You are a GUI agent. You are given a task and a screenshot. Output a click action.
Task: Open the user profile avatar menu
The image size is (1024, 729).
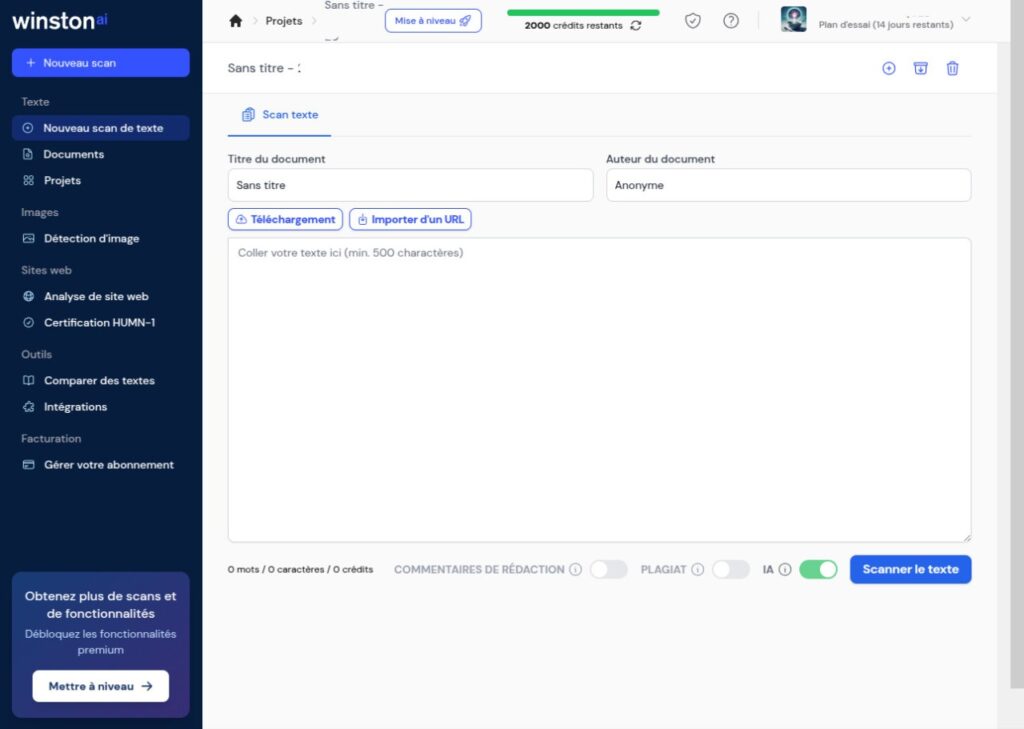tap(794, 20)
